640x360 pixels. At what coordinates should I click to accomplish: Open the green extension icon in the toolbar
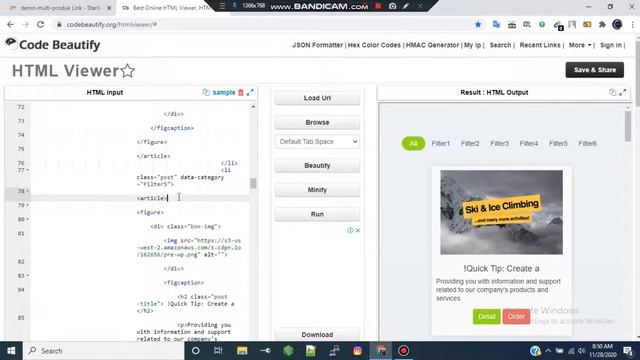pos(542,24)
